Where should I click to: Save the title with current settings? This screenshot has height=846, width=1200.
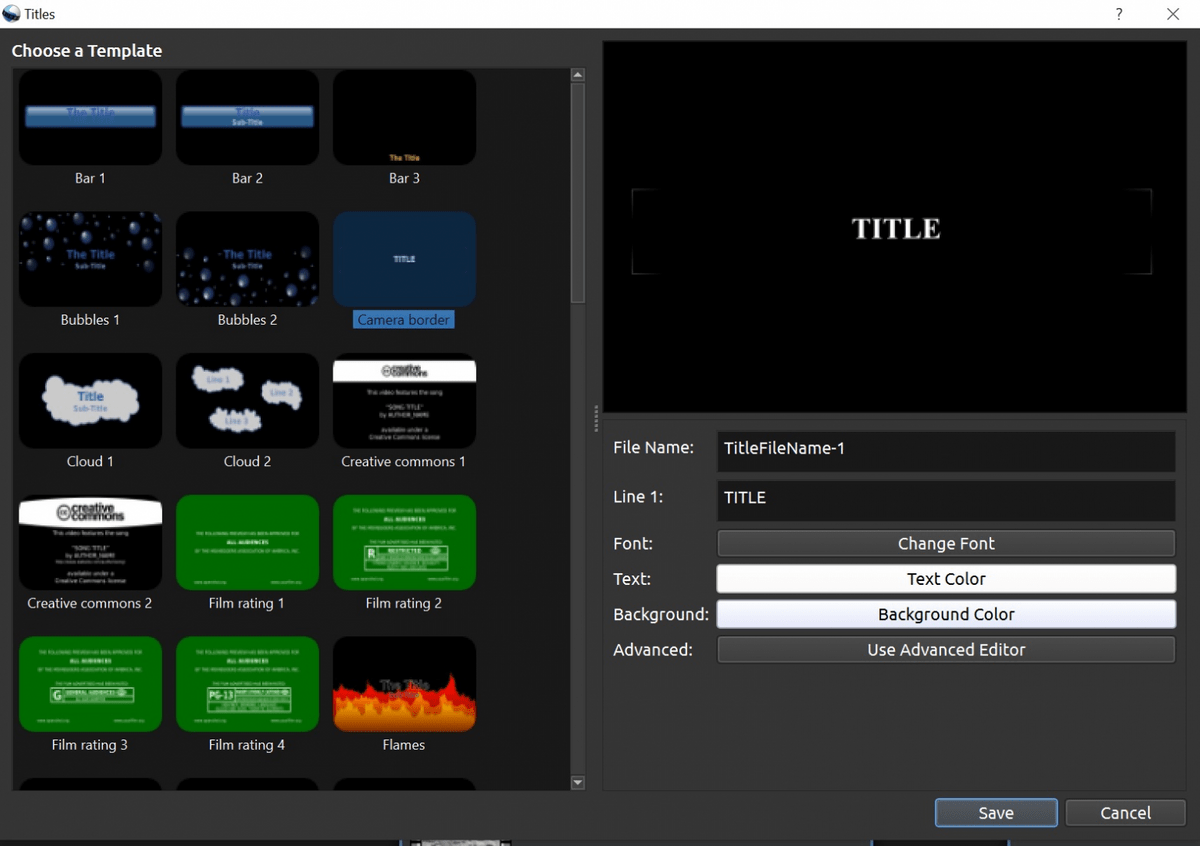(995, 812)
